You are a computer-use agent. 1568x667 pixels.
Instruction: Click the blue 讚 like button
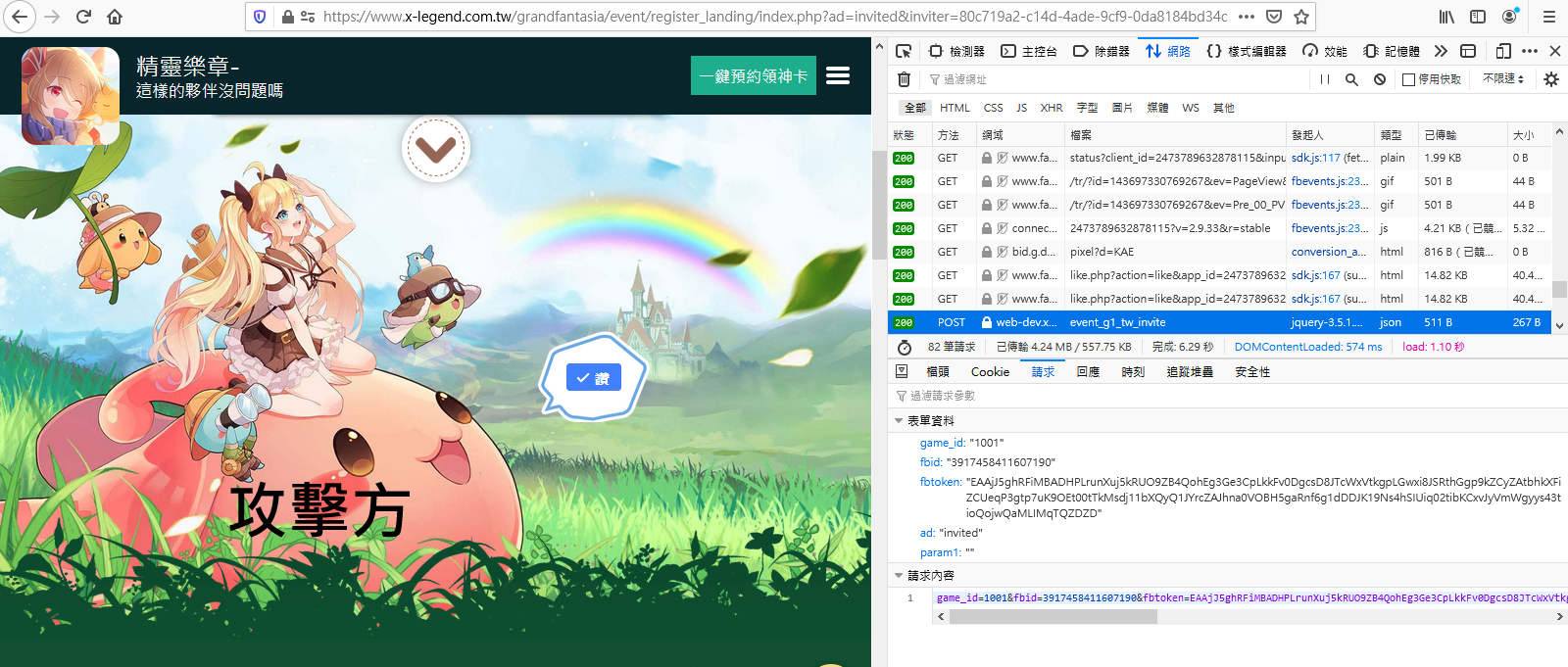click(593, 377)
